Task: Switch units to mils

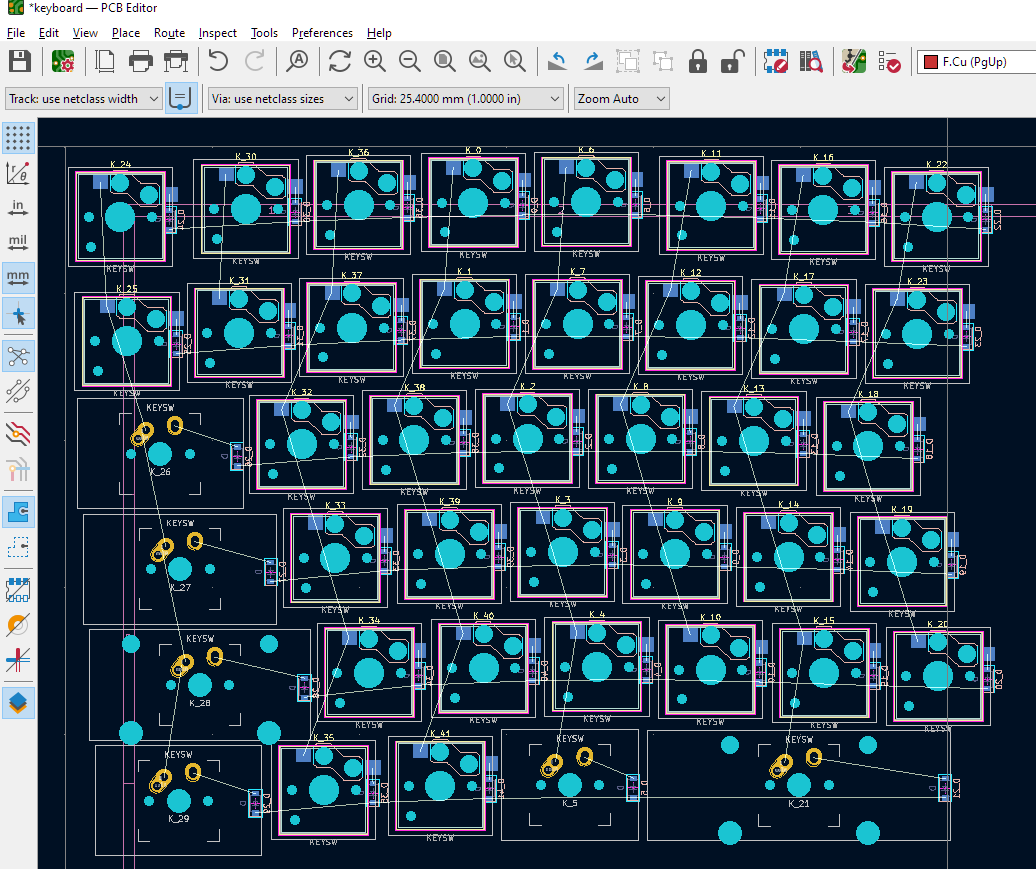Action: pos(18,242)
